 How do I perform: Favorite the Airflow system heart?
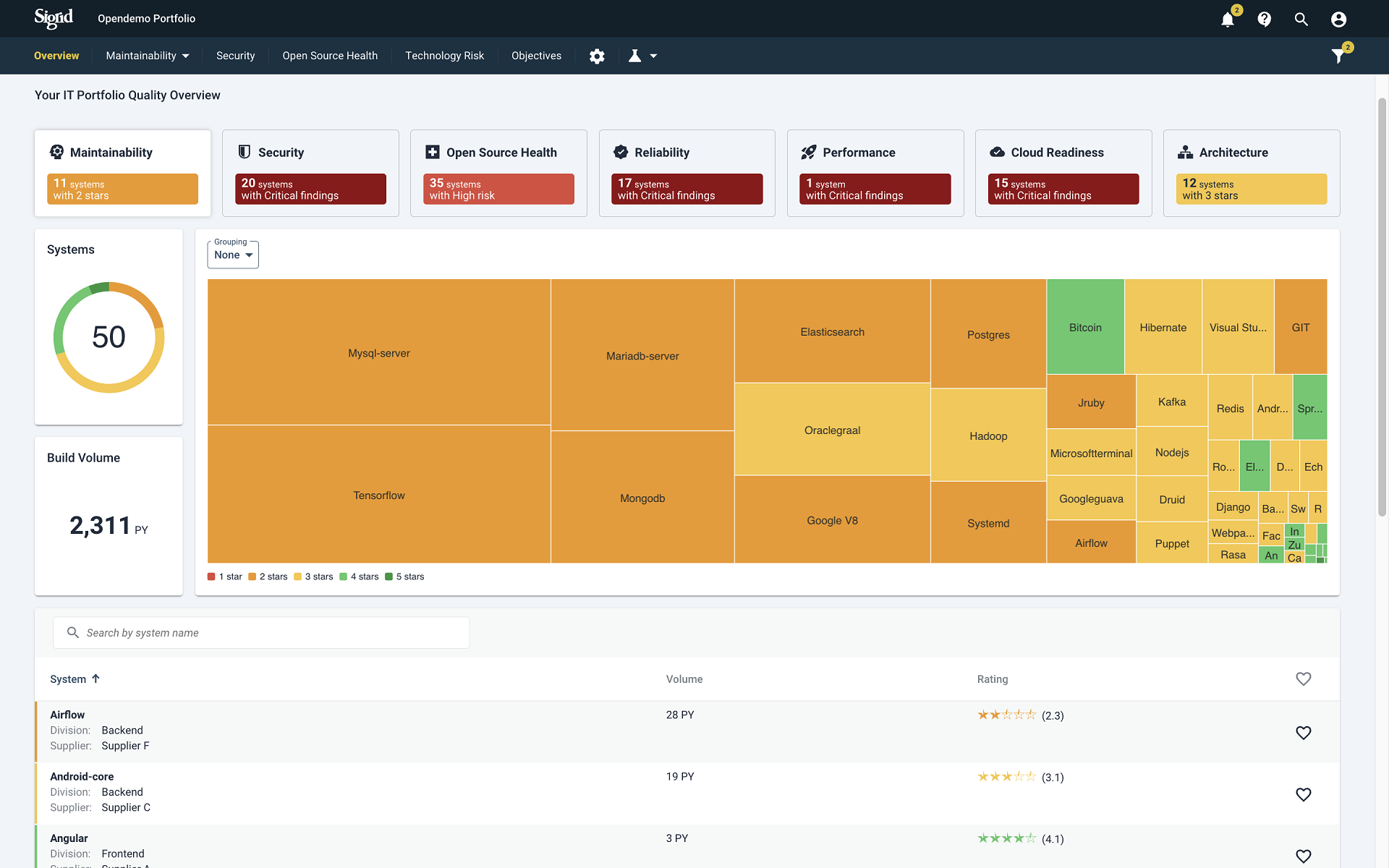tap(1303, 733)
